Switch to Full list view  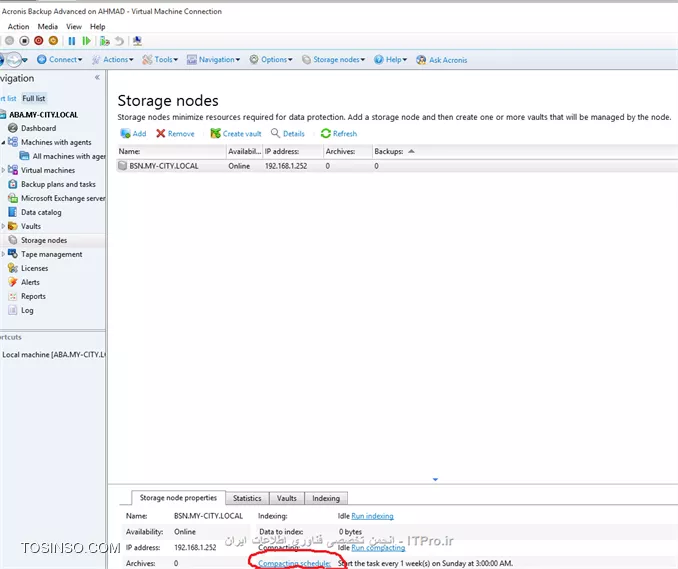pyautogui.click(x=34, y=99)
